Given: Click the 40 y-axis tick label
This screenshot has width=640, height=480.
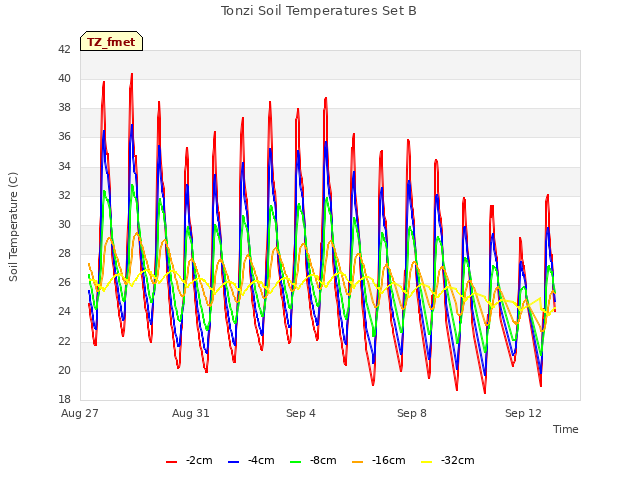Looking at the screenshot, I should coord(64,78).
